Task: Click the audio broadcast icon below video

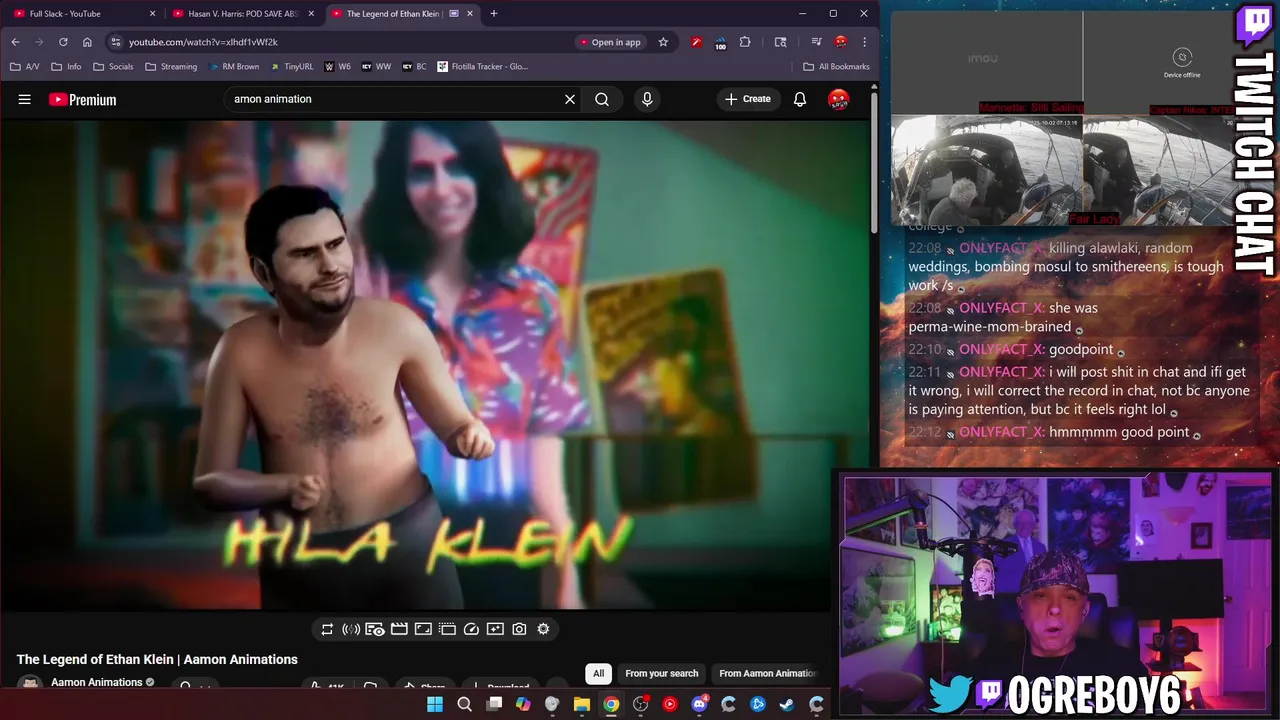Action: pos(351,629)
